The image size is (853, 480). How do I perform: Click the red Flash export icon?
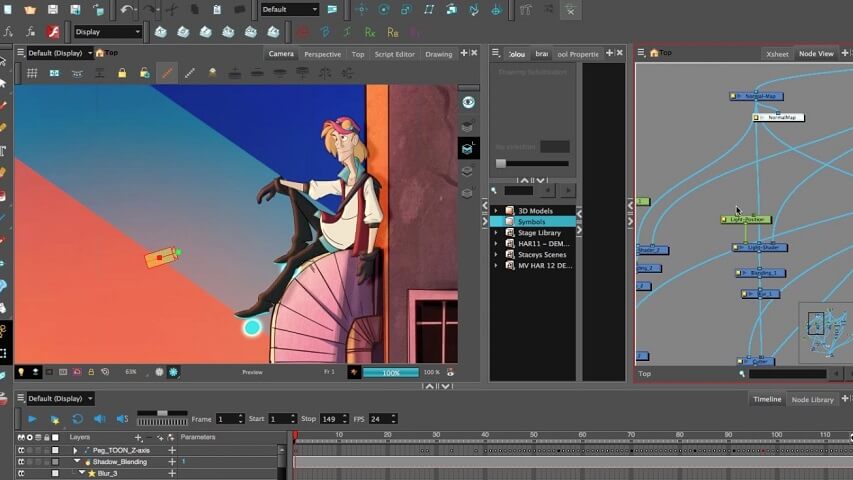point(53,32)
